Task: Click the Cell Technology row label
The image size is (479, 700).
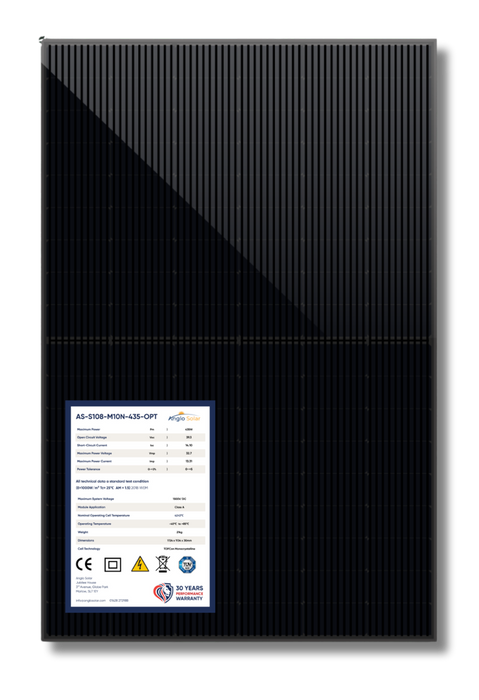Action: click(x=89, y=549)
